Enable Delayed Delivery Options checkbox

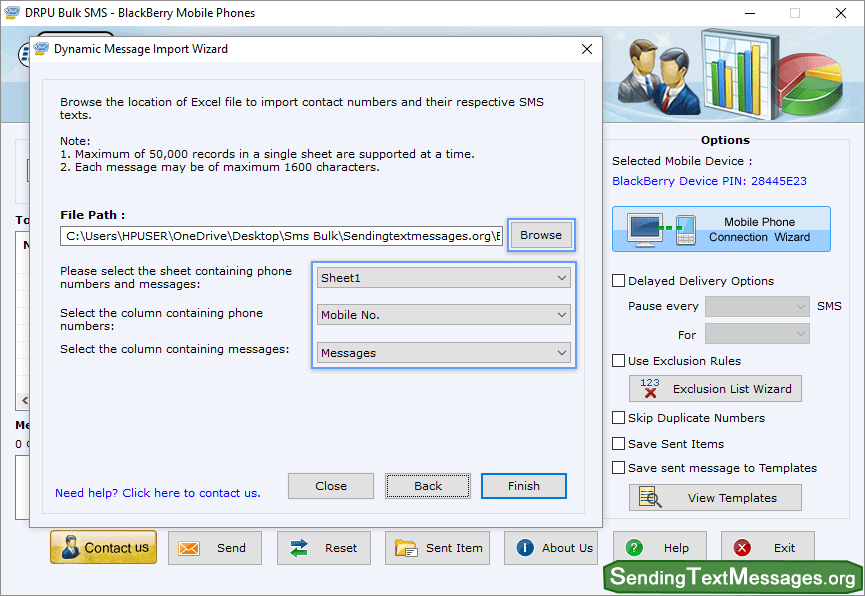click(x=618, y=280)
